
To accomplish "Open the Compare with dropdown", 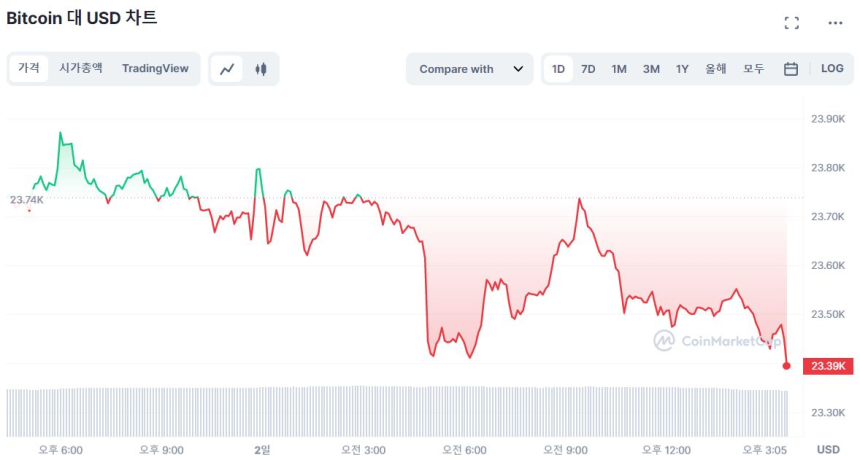I will [456, 69].
